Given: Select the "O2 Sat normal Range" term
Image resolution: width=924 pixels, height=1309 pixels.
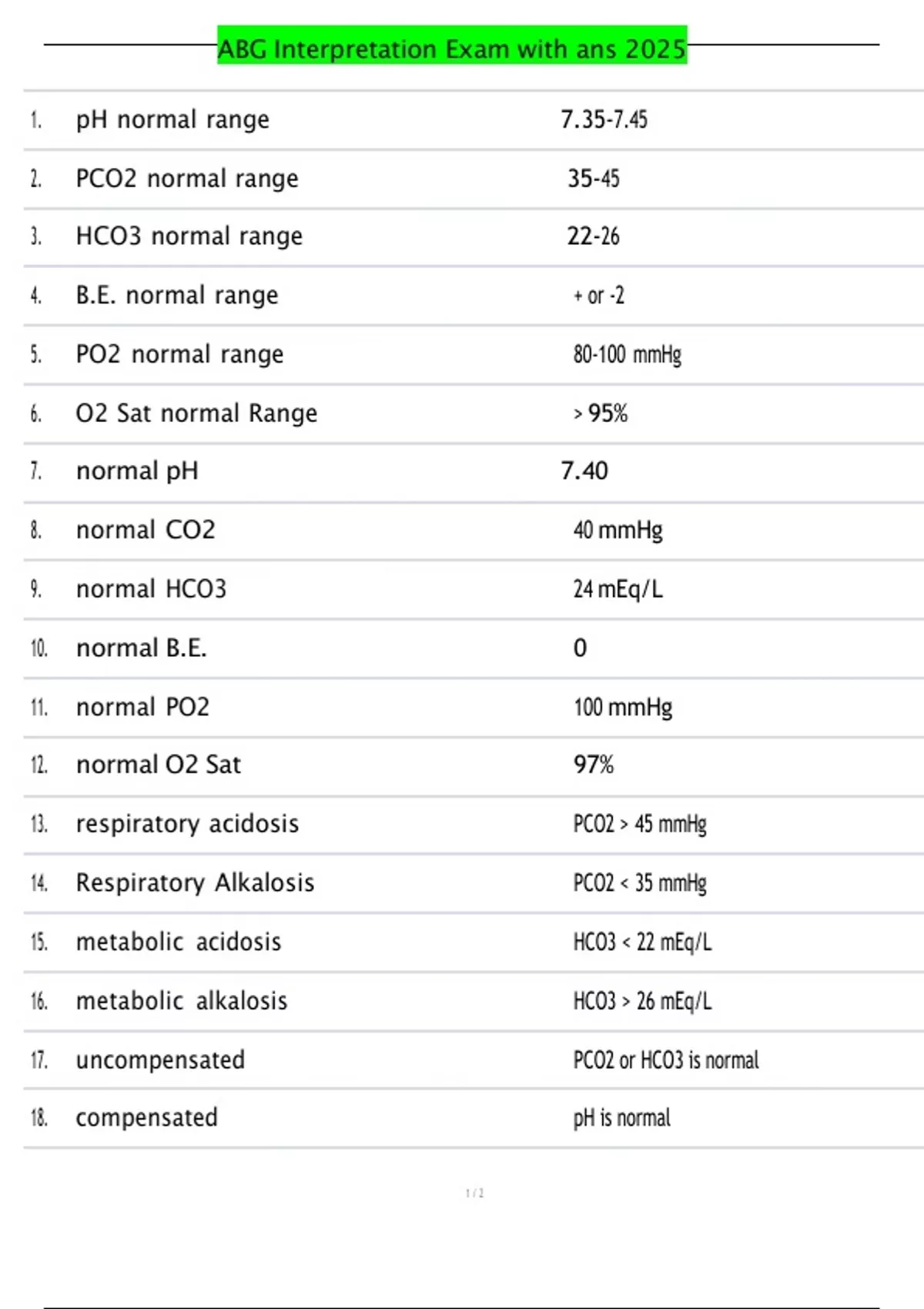Looking at the screenshot, I should tap(196, 413).
